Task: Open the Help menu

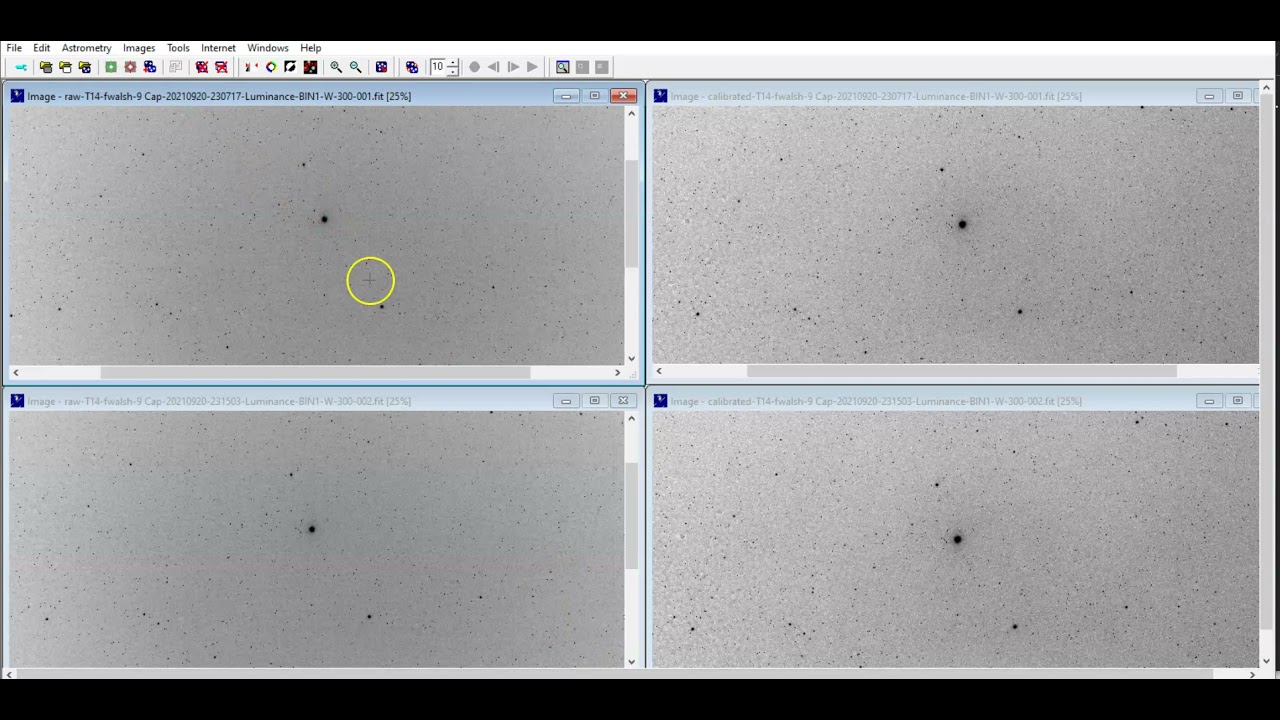Action: point(311,48)
